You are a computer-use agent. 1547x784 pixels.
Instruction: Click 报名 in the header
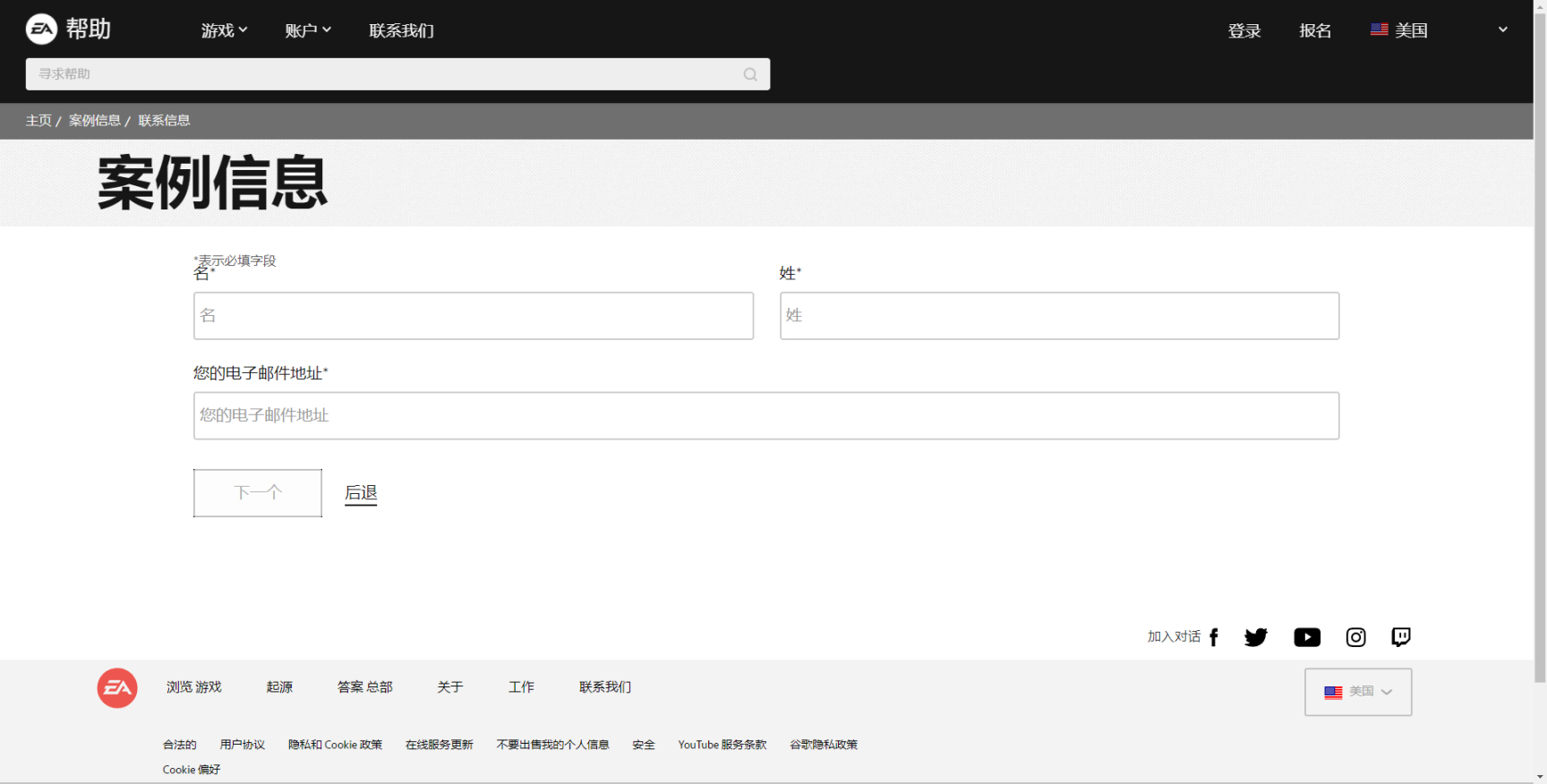point(1315,30)
